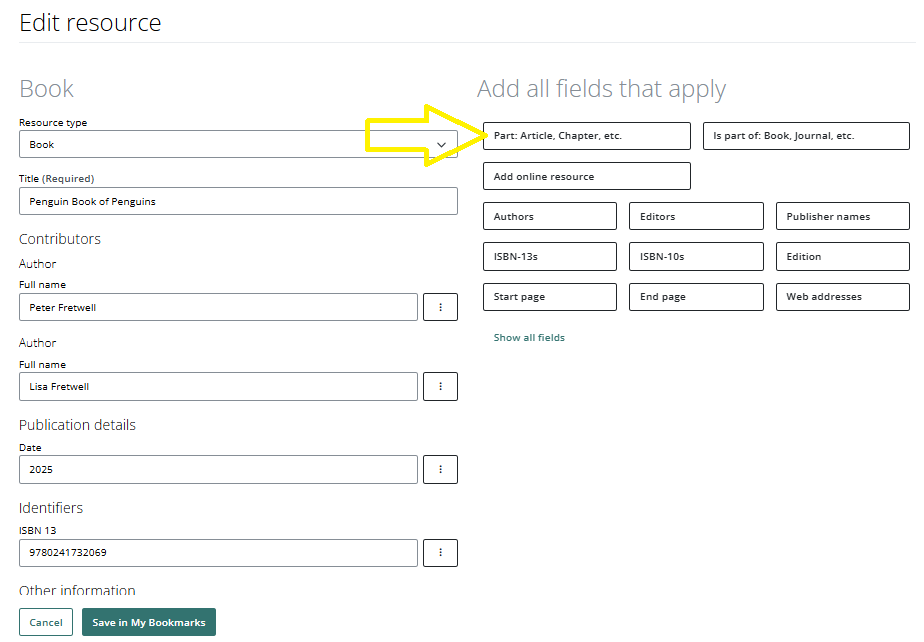The width and height of the screenshot is (924, 642).
Task: Add an End page field
Action: click(696, 296)
